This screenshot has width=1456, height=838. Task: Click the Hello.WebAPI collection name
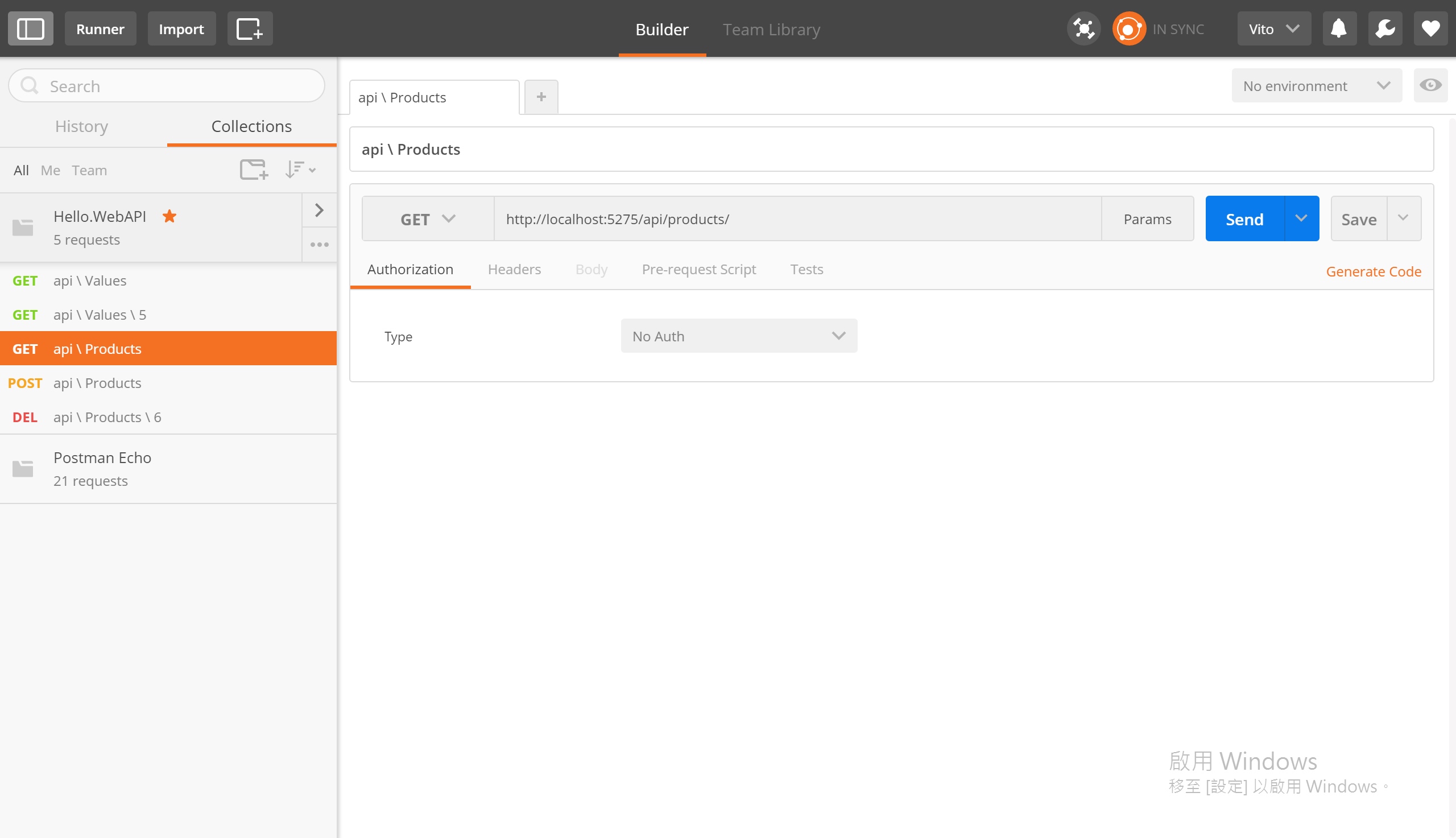pos(100,216)
